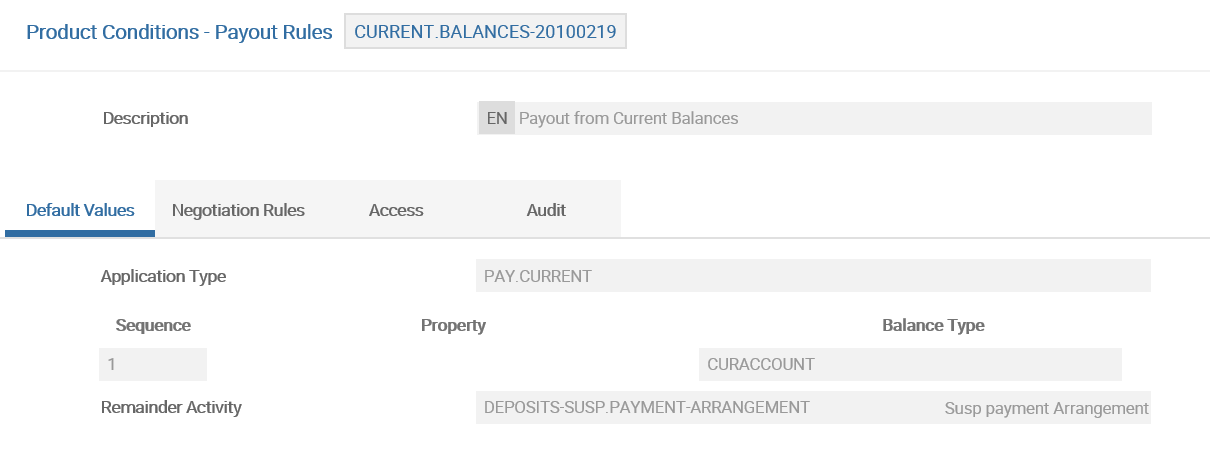Image resolution: width=1210 pixels, height=460 pixels.
Task: Click the Remainder Activity label
Action: coord(171,407)
